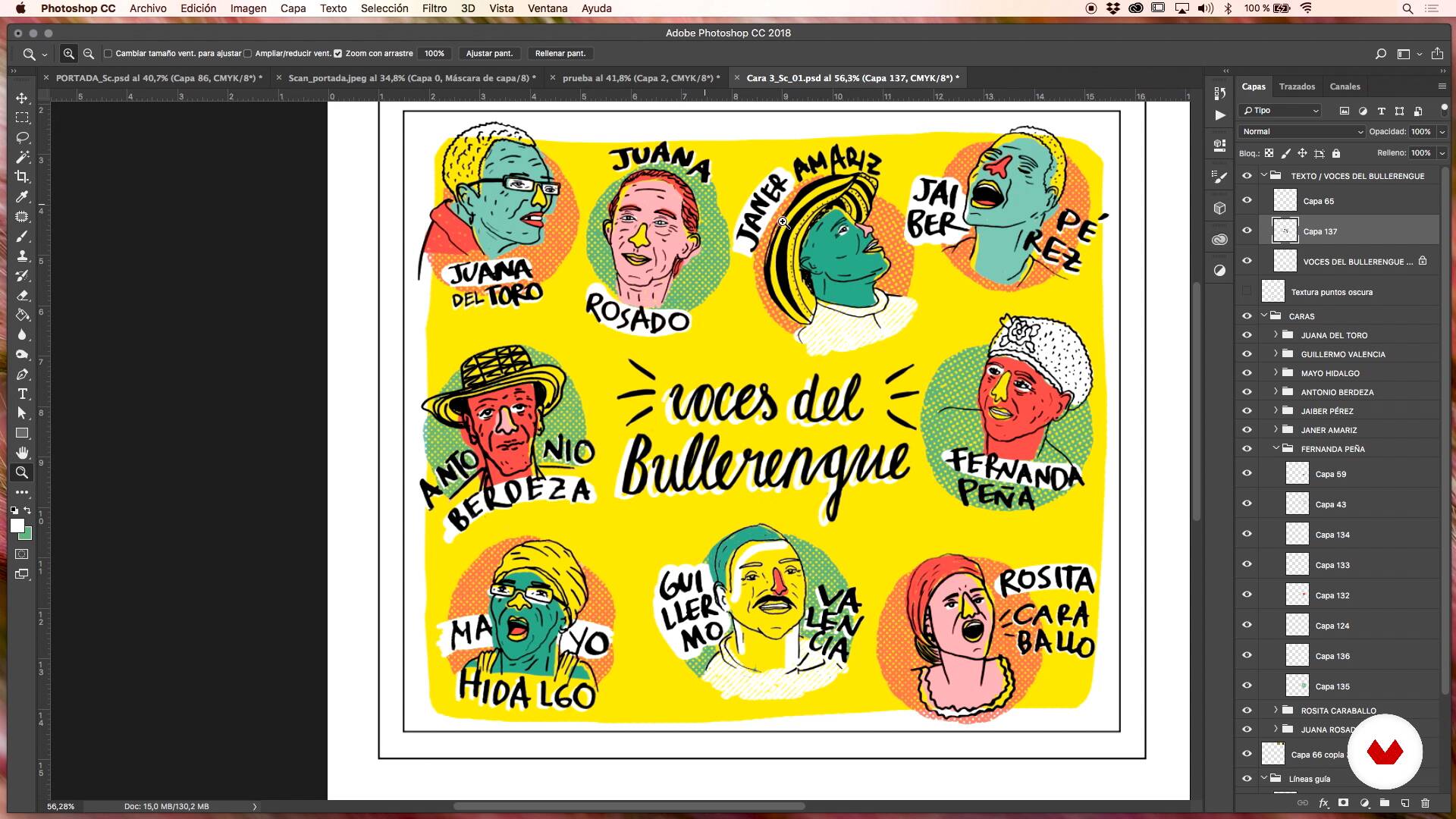Select the Pen tool

click(x=22, y=374)
